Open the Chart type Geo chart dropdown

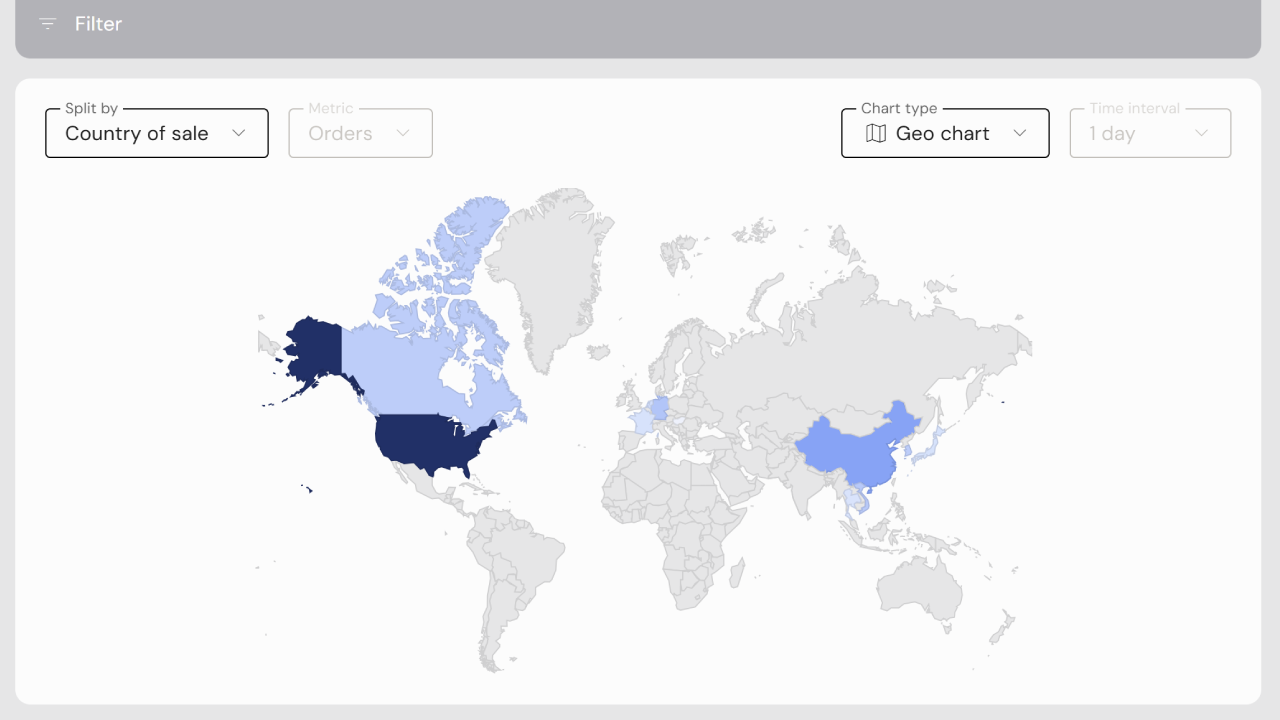pyautogui.click(x=945, y=133)
